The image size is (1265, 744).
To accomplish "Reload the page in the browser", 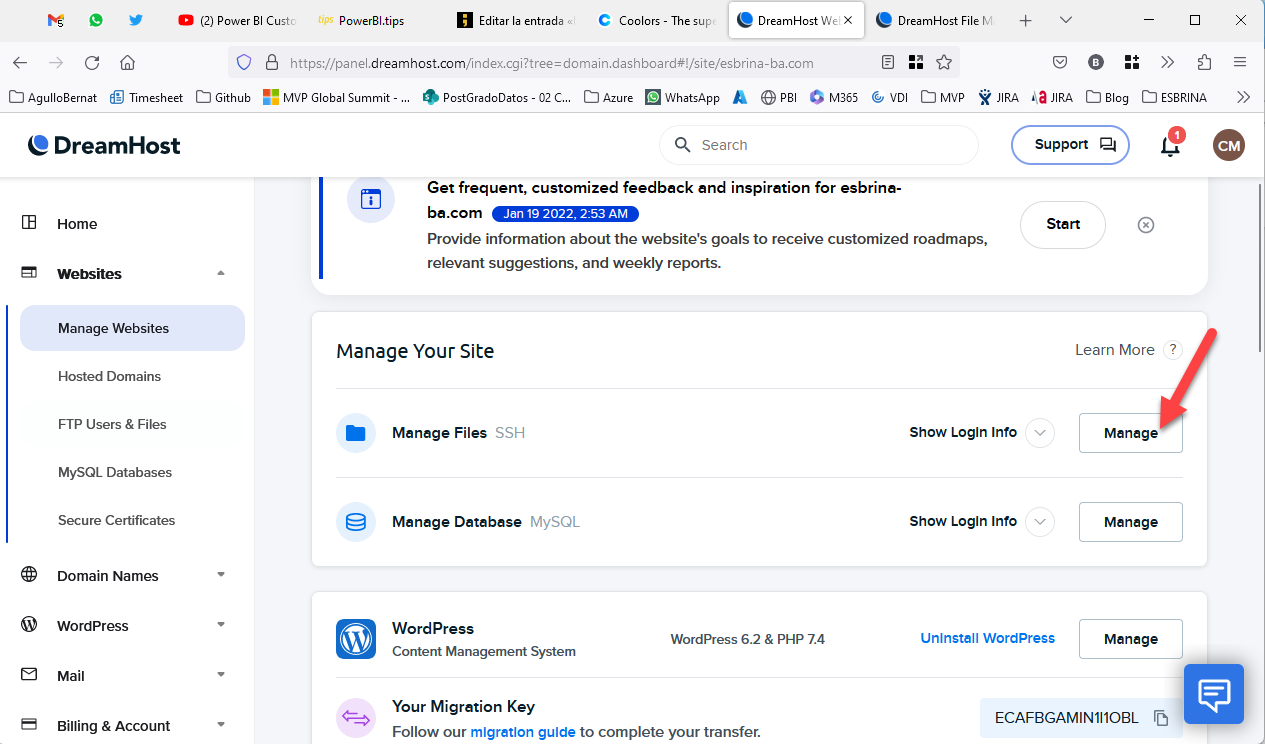I will point(92,62).
